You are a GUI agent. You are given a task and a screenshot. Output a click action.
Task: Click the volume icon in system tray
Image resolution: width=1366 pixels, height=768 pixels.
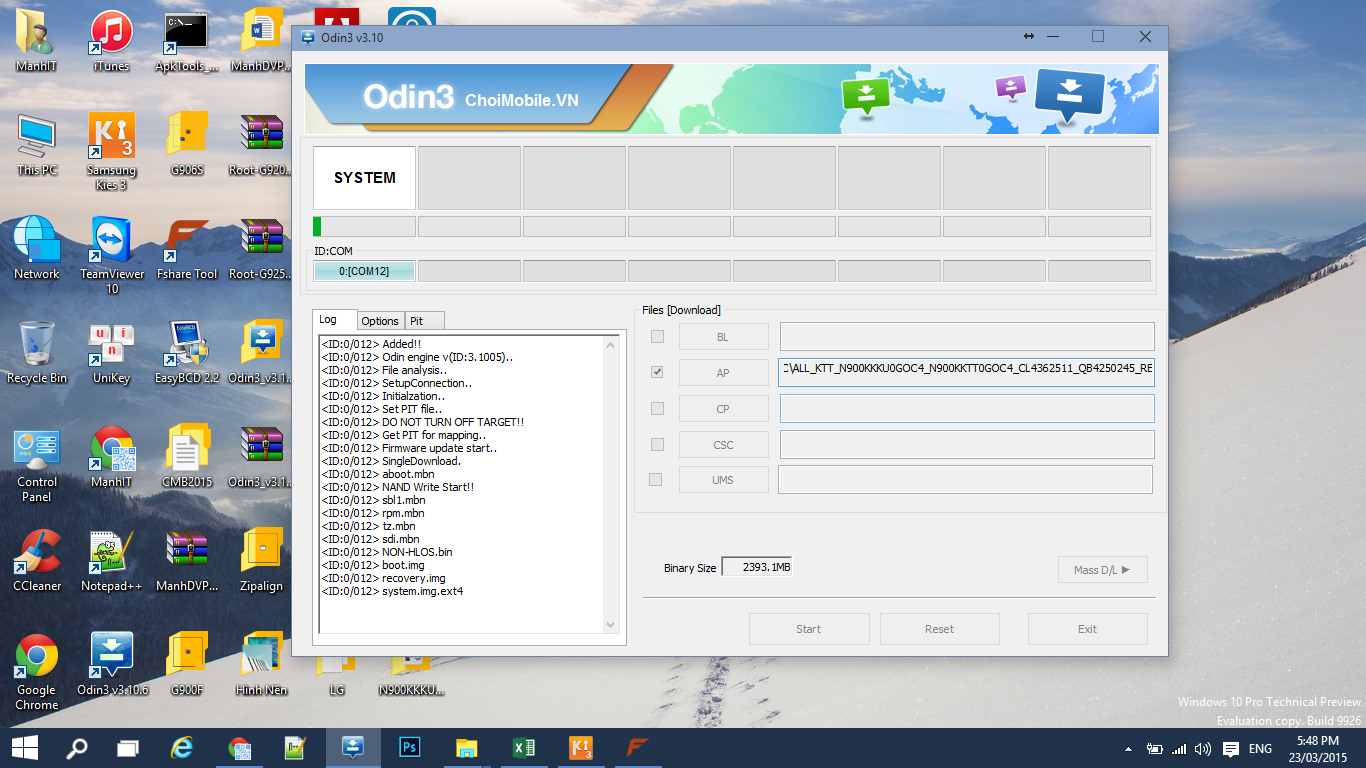pyautogui.click(x=1203, y=748)
